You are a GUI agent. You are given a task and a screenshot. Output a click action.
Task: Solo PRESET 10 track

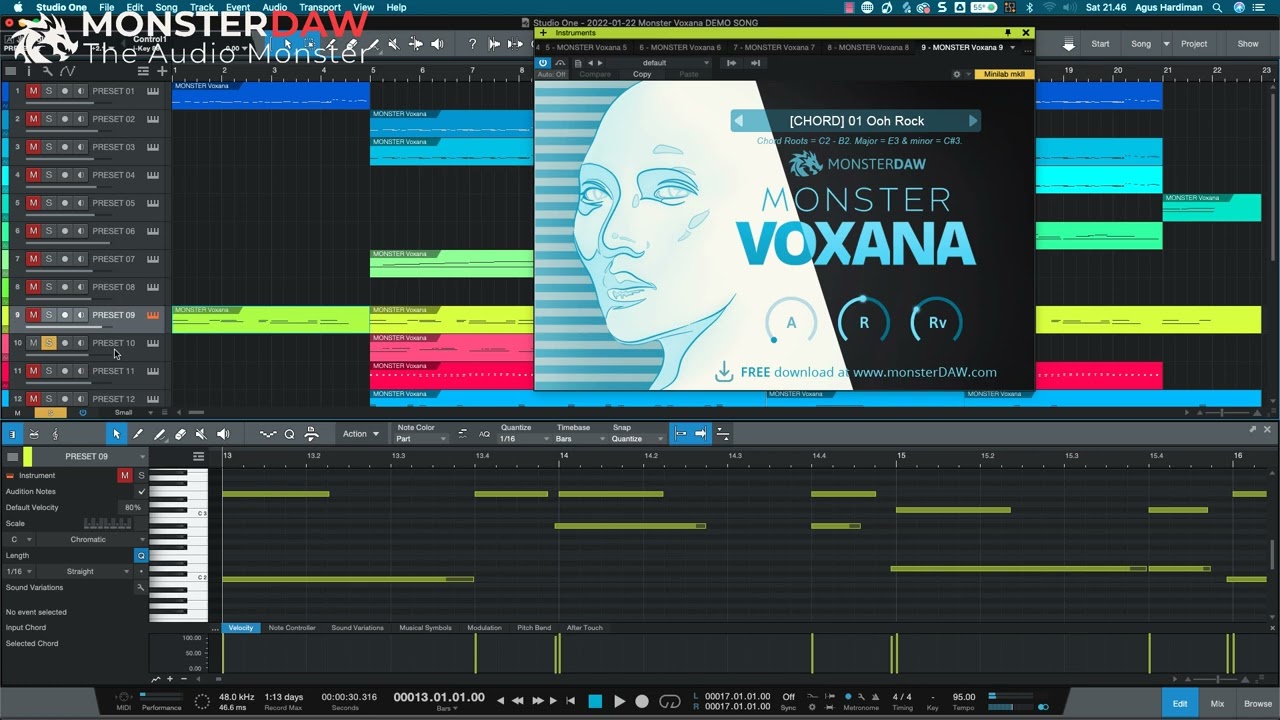coord(49,343)
